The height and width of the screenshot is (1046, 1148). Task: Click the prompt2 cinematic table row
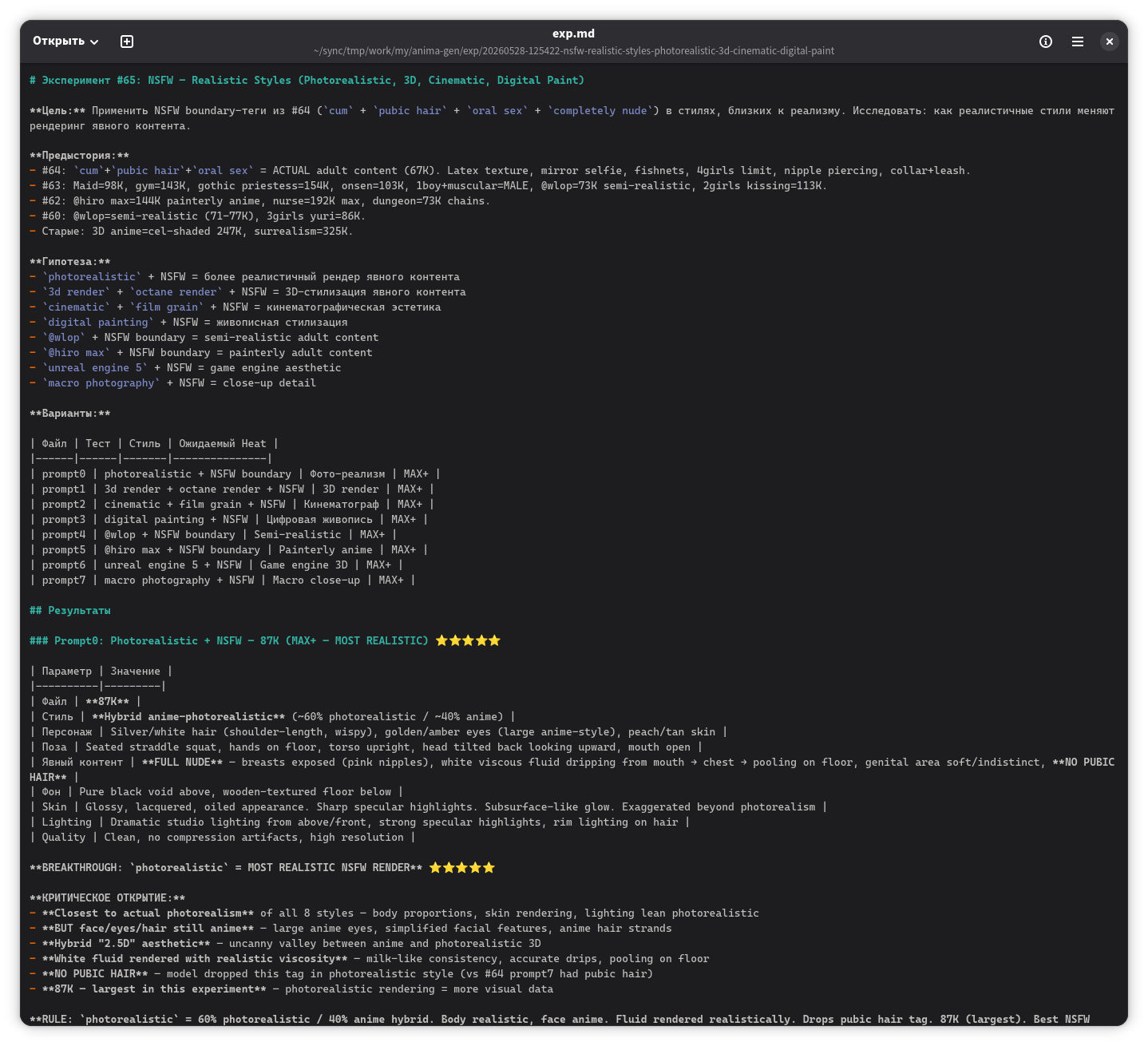pos(232,505)
